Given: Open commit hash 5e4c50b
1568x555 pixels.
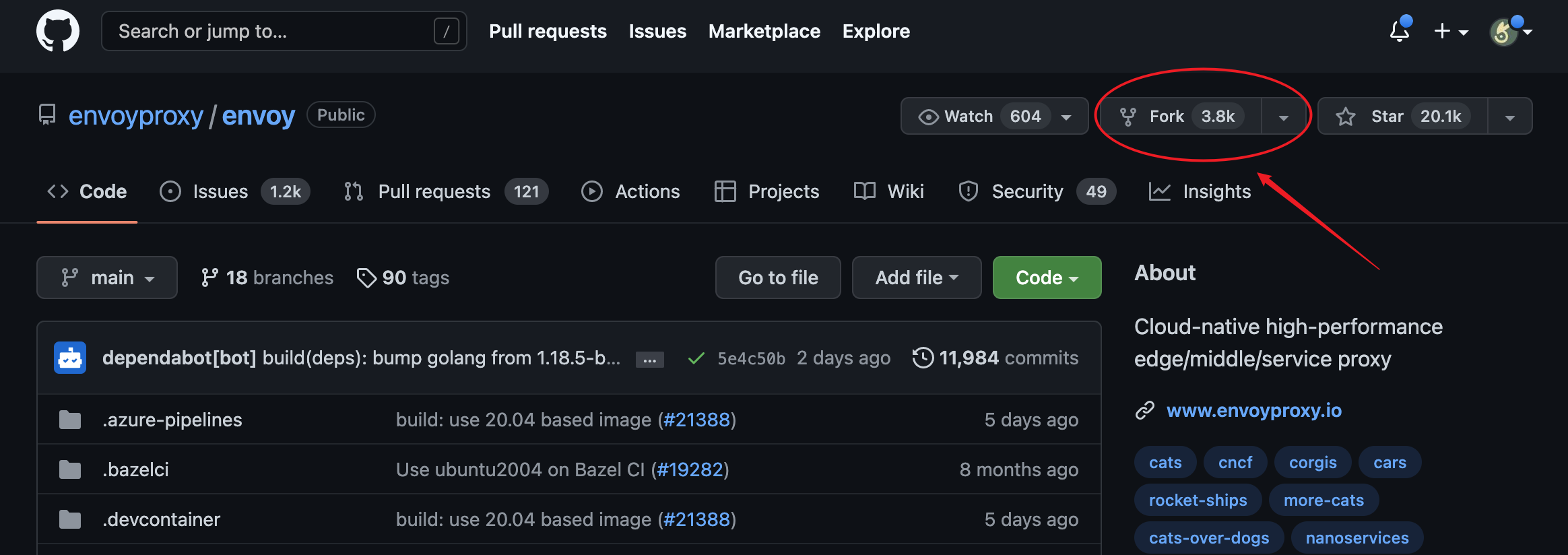Looking at the screenshot, I should coord(751,358).
